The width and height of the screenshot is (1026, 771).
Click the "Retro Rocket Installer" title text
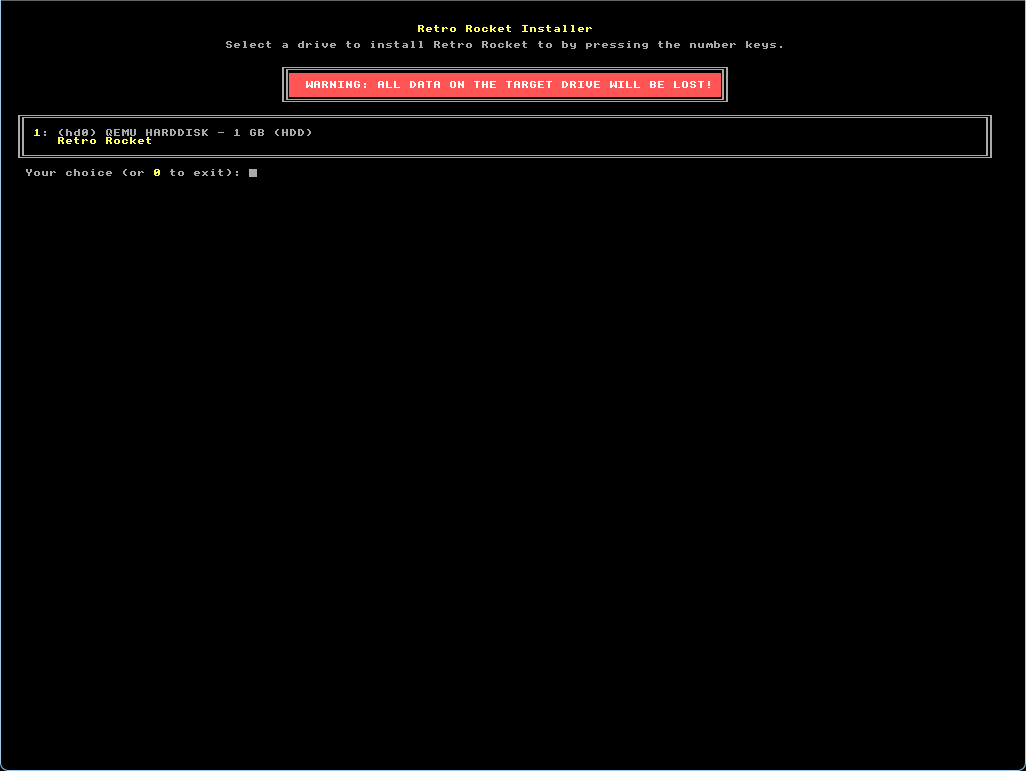click(x=504, y=29)
